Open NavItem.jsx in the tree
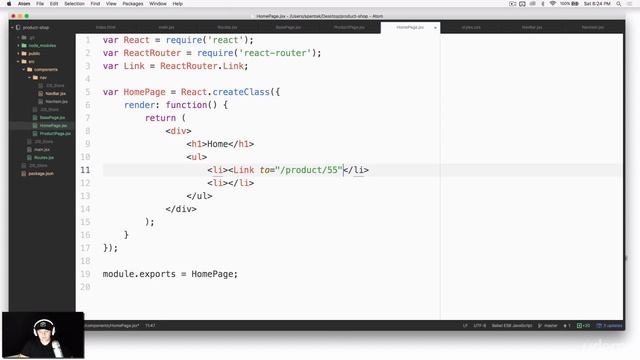640x360 pixels. [57, 101]
